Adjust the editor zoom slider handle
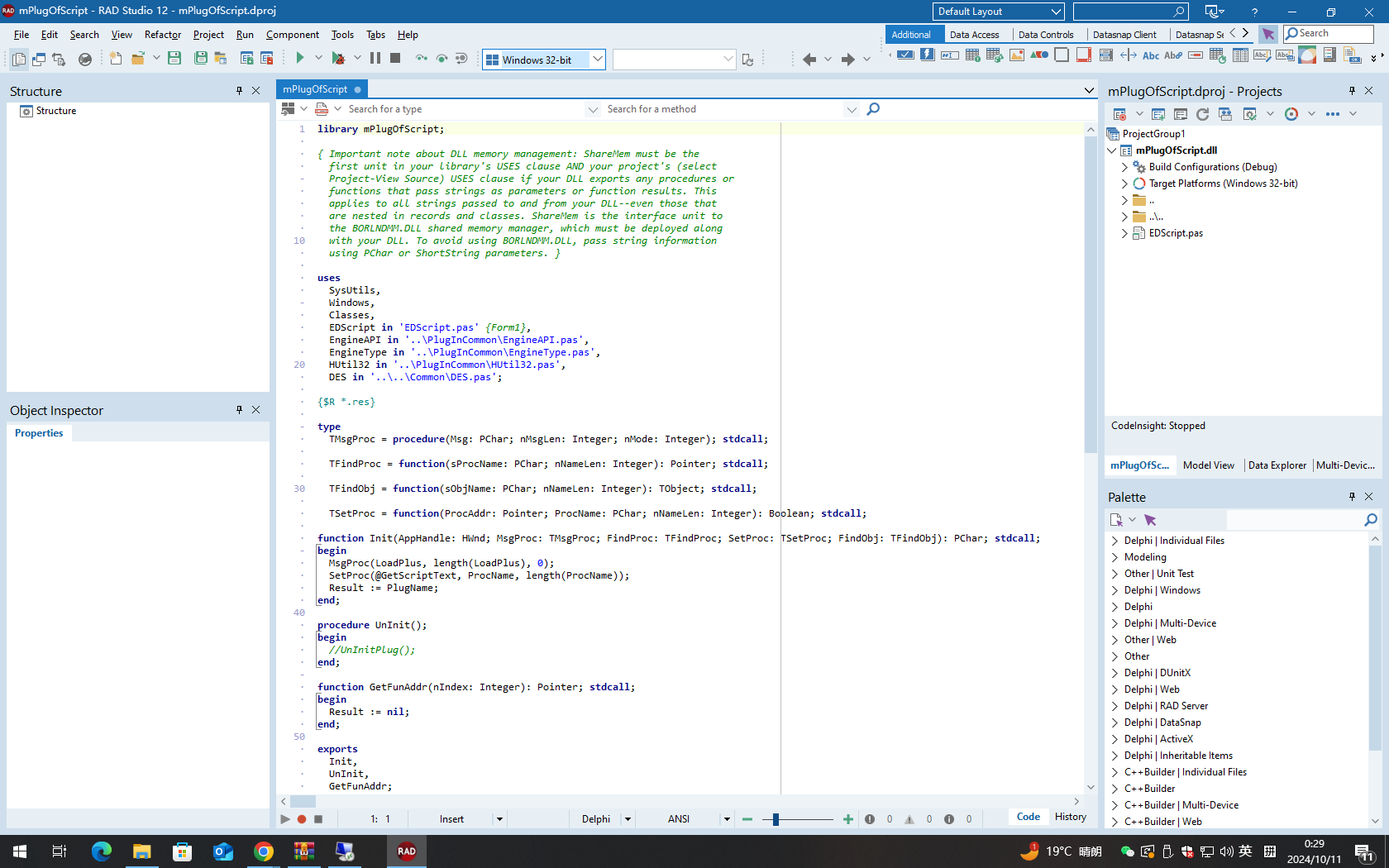This screenshot has height=868, width=1389. coord(776,819)
